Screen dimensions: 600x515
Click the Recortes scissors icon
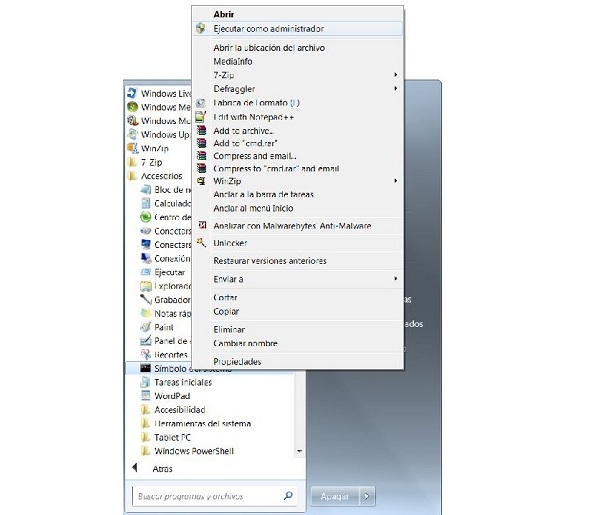(x=146, y=354)
